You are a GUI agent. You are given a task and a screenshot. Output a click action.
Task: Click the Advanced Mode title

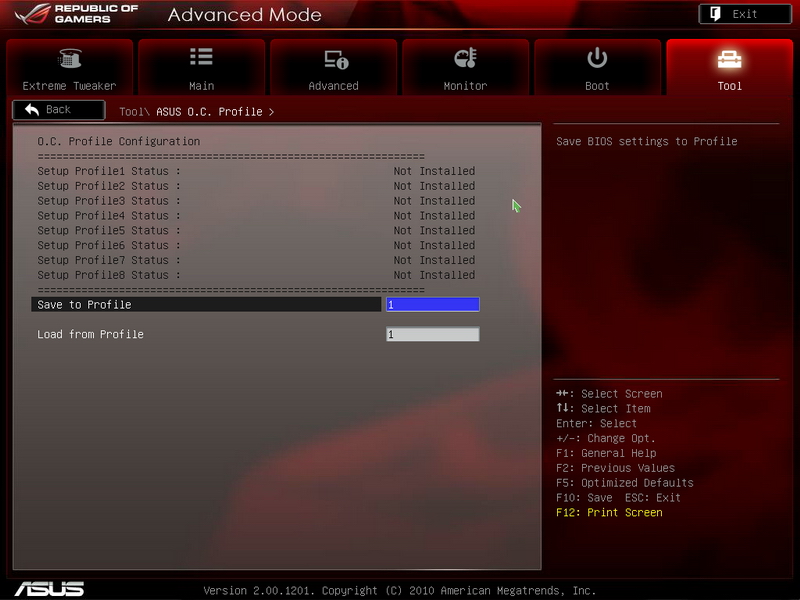point(244,15)
